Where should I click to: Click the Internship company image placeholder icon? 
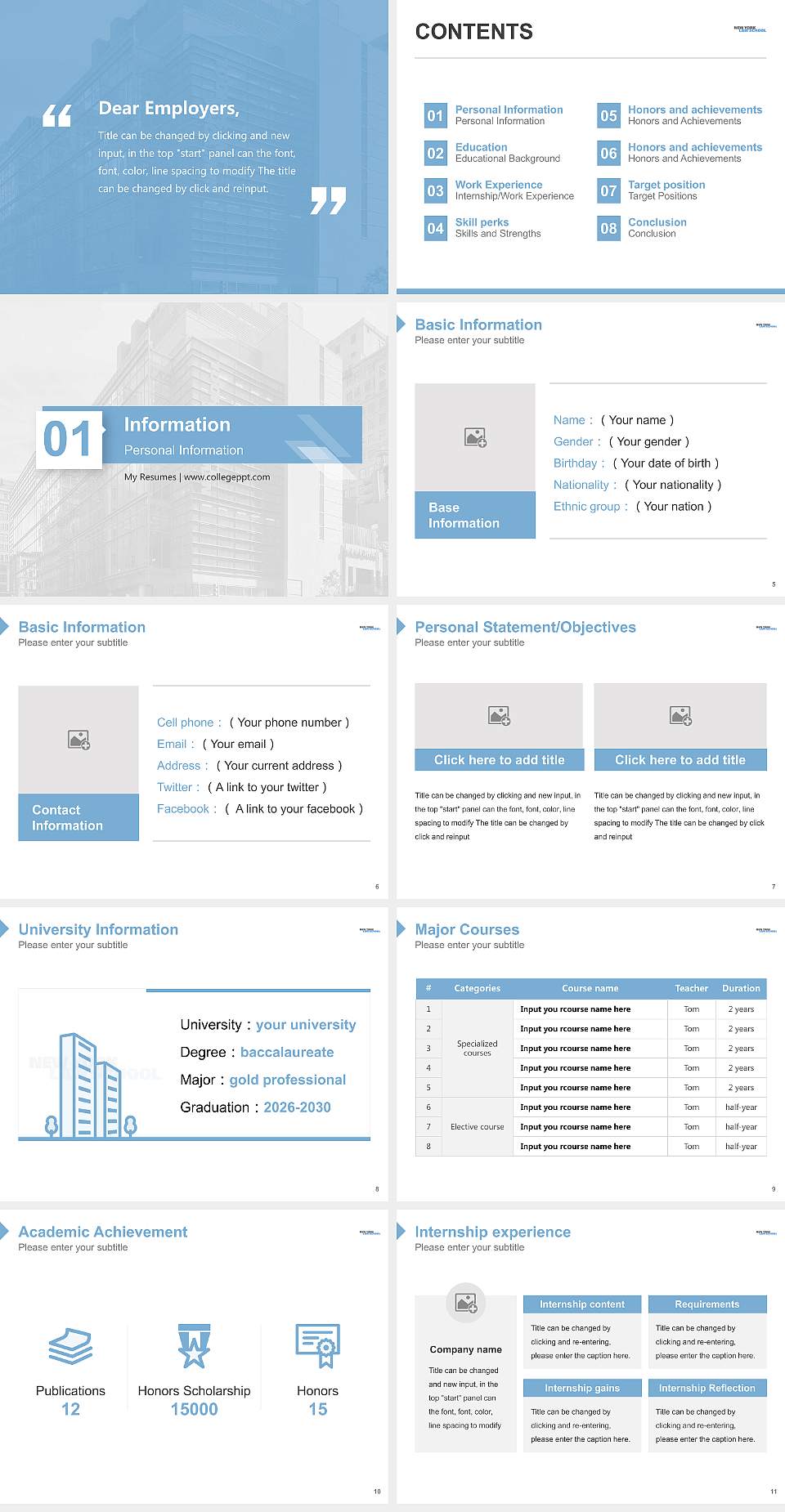(x=466, y=1303)
